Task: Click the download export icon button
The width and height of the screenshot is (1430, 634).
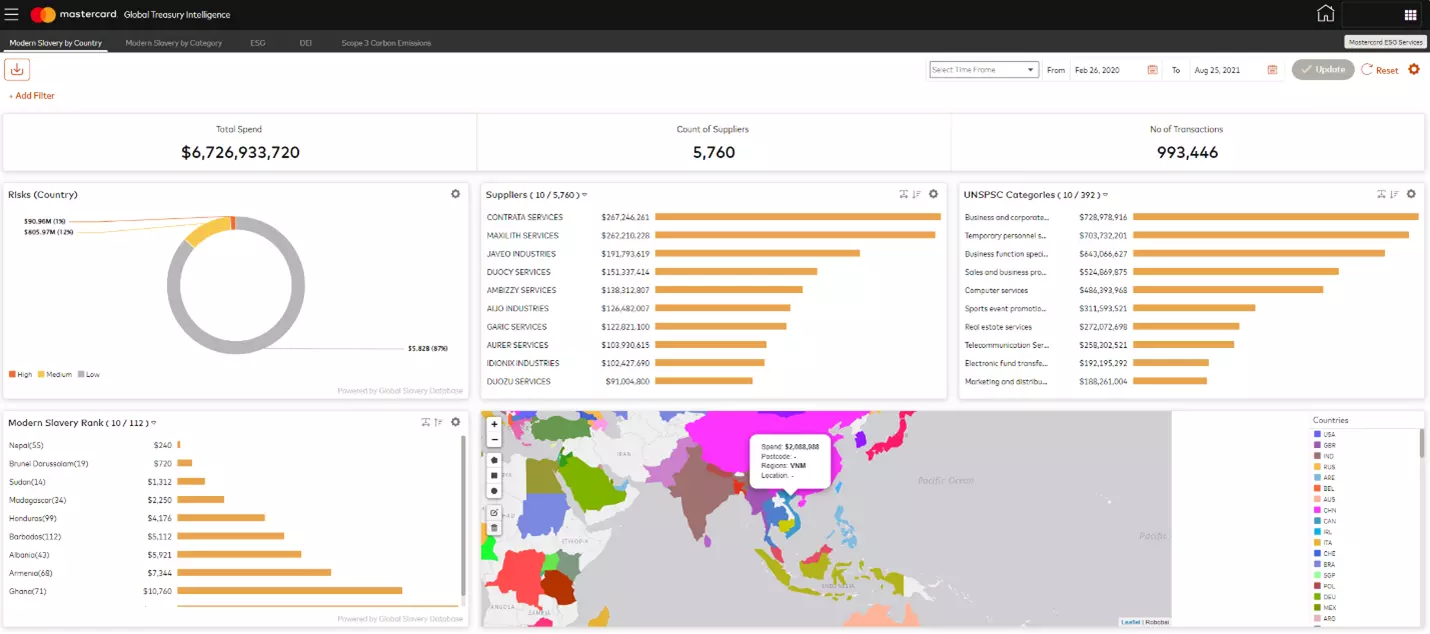Action: pos(17,69)
